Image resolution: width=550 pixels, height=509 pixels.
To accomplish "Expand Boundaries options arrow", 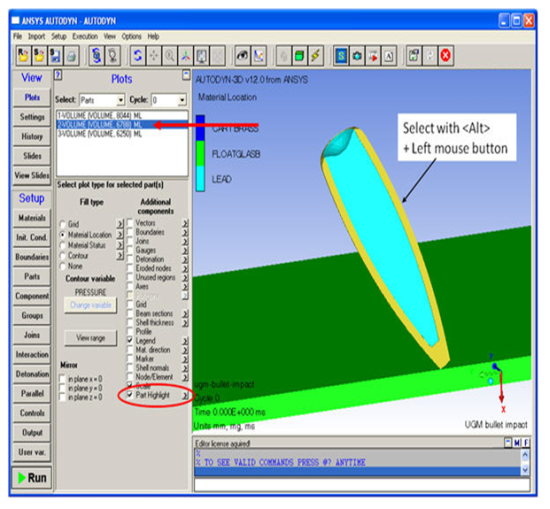I will point(185,232).
